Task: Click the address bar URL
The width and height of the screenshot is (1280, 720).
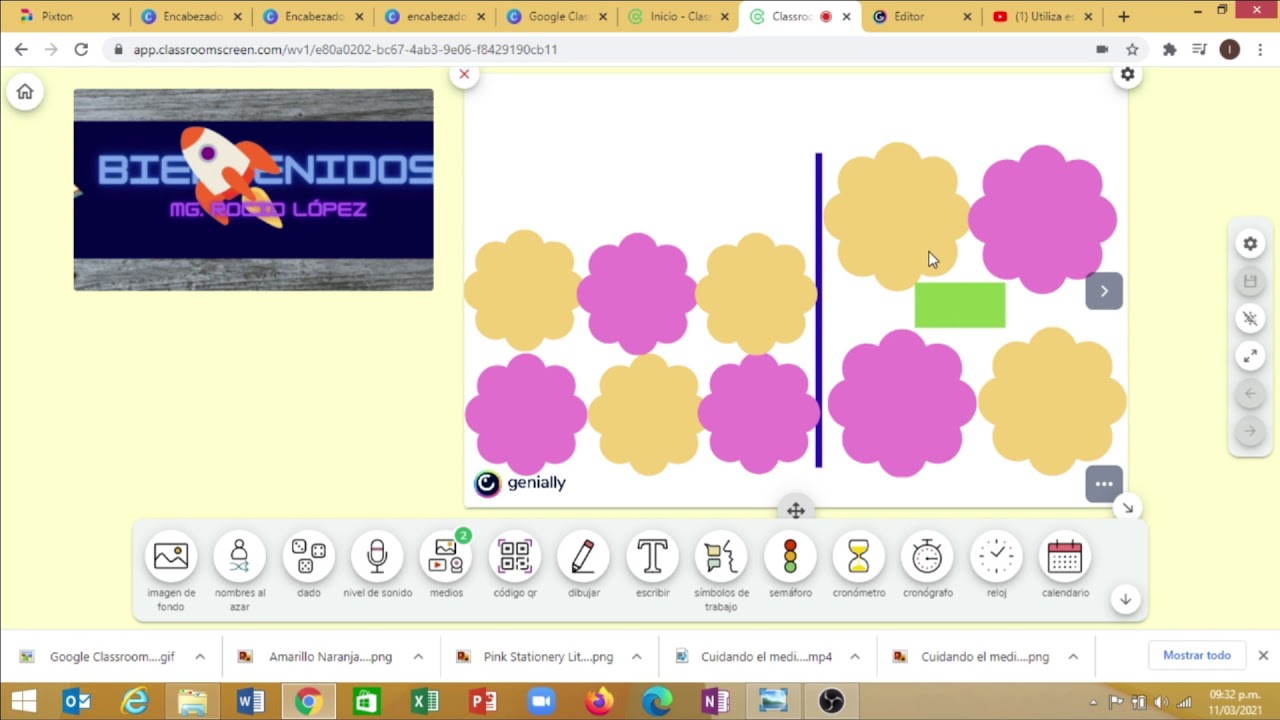Action: coord(345,49)
